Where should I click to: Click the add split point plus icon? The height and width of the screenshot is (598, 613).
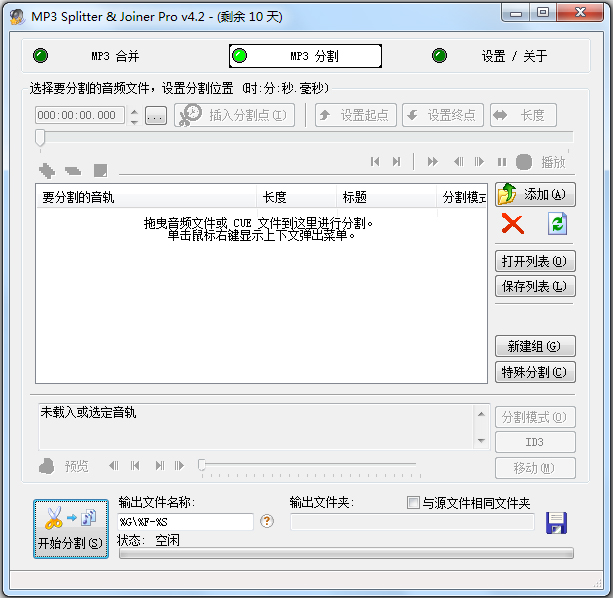47,170
